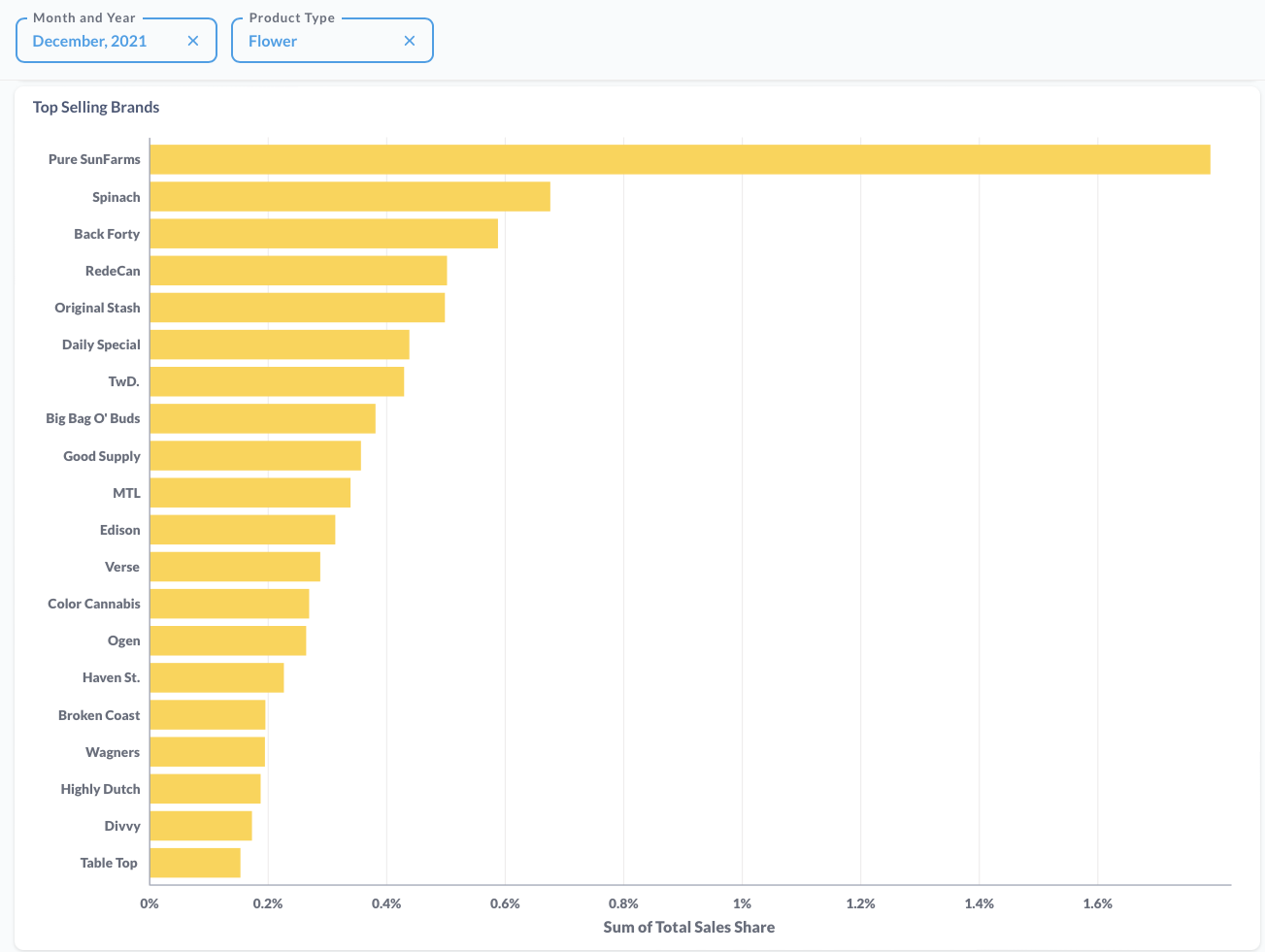Image resolution: width=1265 pixels, height=952 pixels.
Task: Click the 0.2% x-axis tick label
Action: pyautogui.click(x=268, y=903)
